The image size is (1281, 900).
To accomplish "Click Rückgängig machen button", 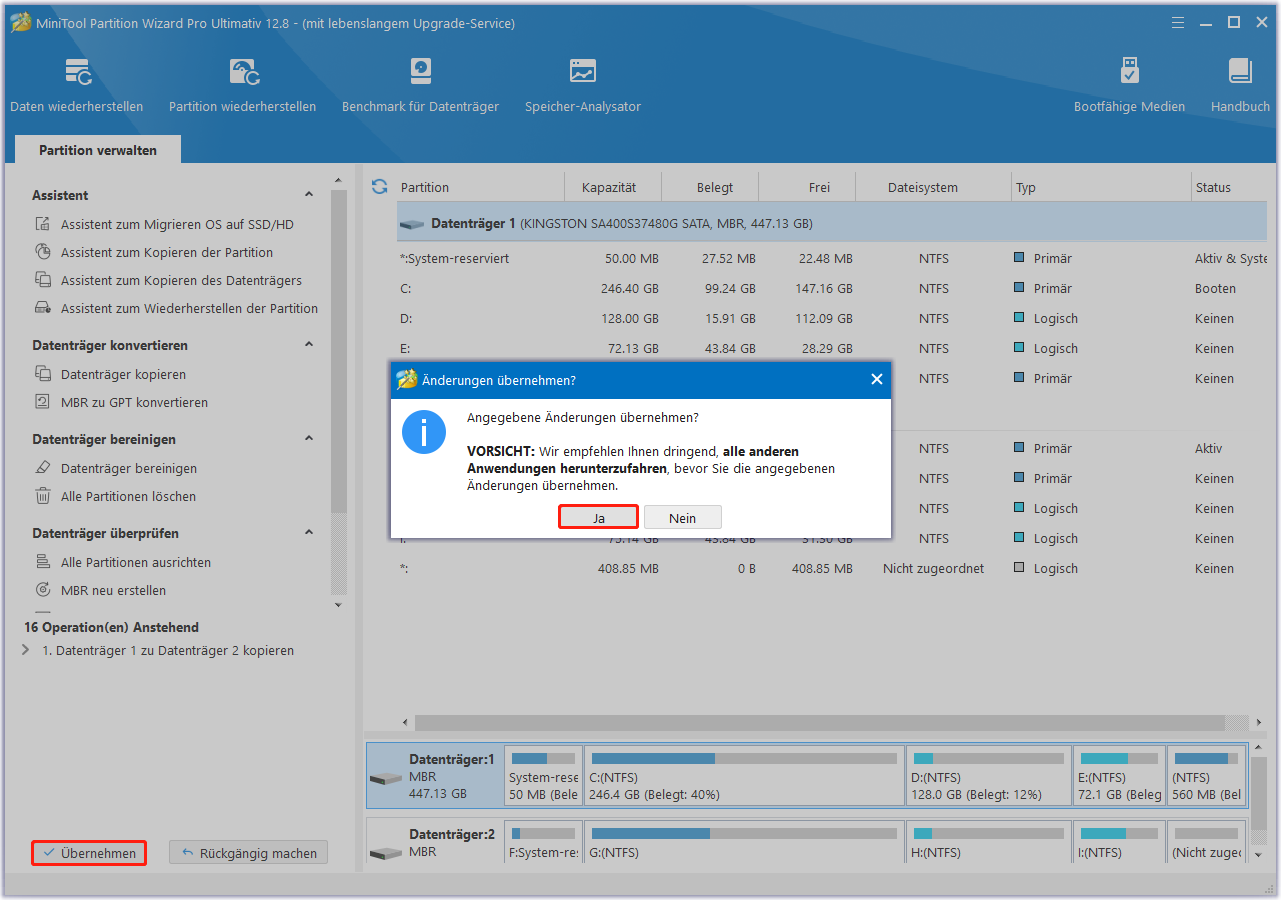I will point(248,853).
